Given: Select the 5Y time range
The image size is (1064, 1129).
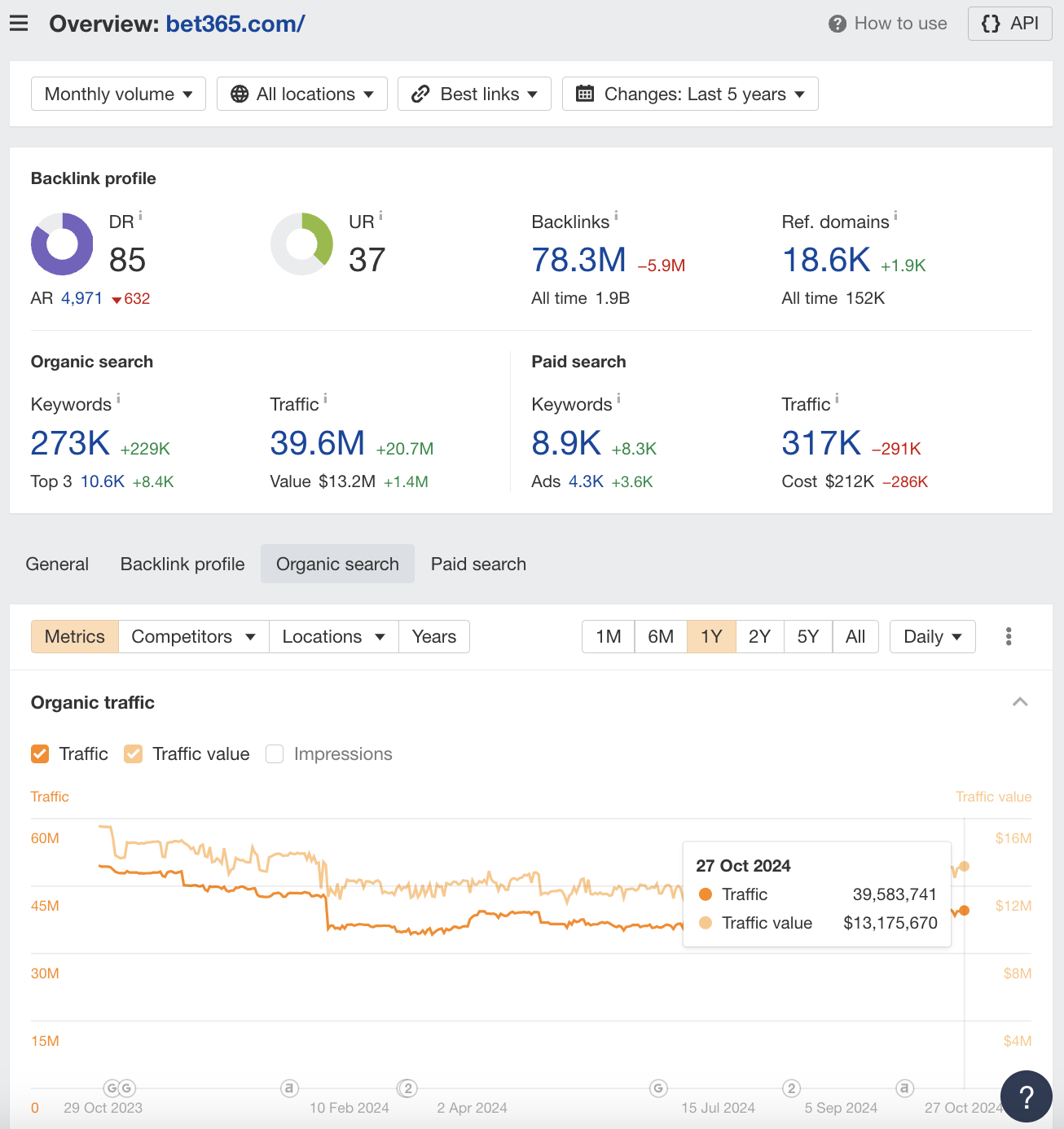Looking at the screenshot, I should coord(807,636).
